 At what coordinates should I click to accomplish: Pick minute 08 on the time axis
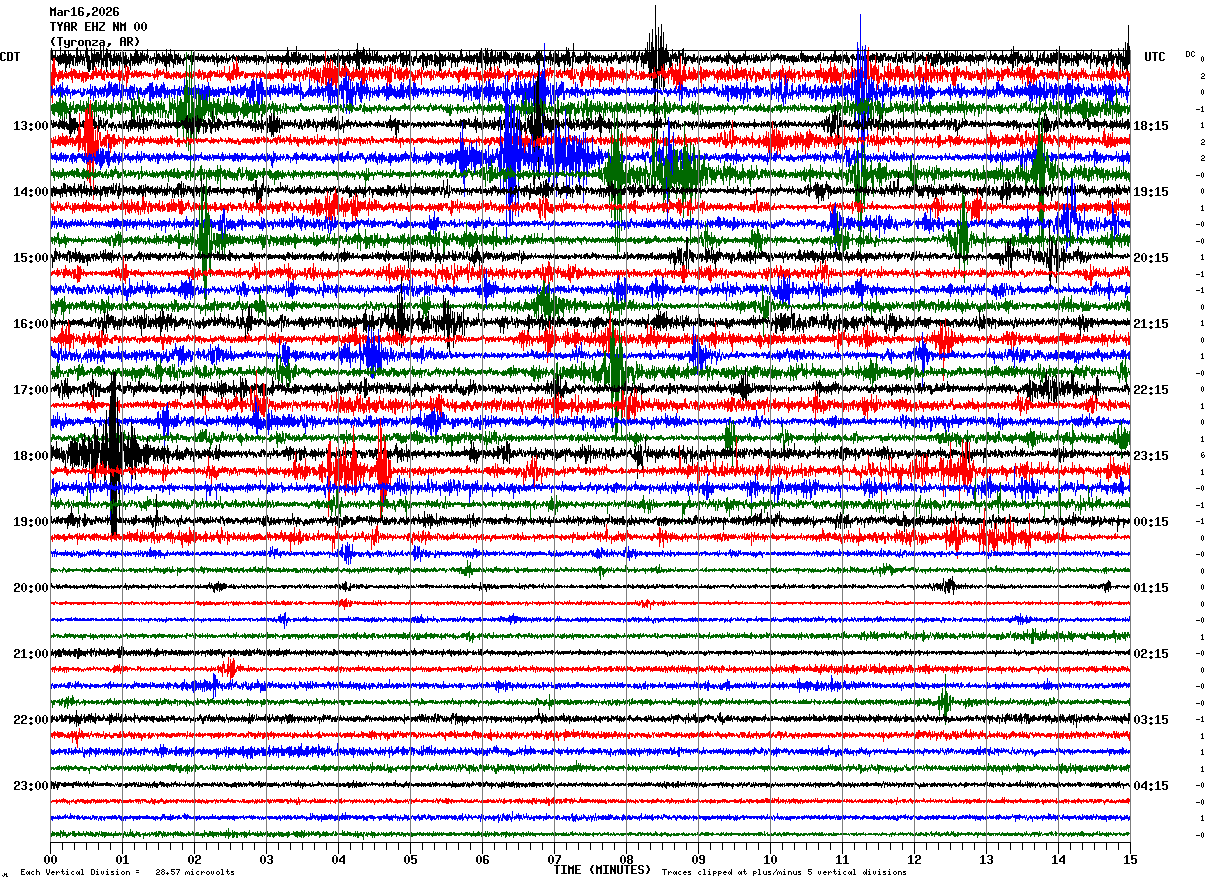click(626, 859)
